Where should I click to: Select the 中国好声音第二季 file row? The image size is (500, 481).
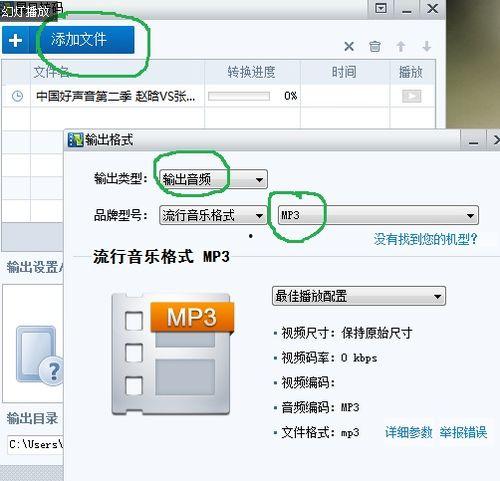tap(218, 96)
